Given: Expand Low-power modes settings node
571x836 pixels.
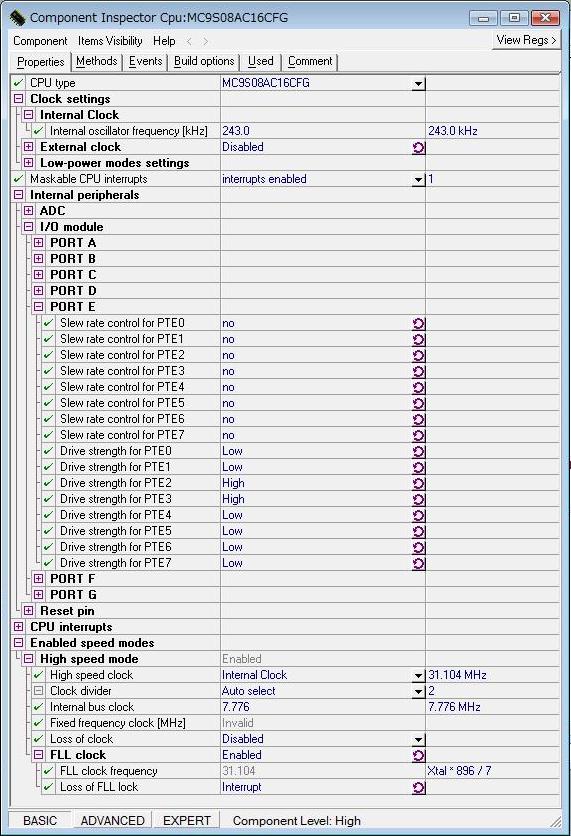Looking at the screenshot, I should click(x=29, y=163).
